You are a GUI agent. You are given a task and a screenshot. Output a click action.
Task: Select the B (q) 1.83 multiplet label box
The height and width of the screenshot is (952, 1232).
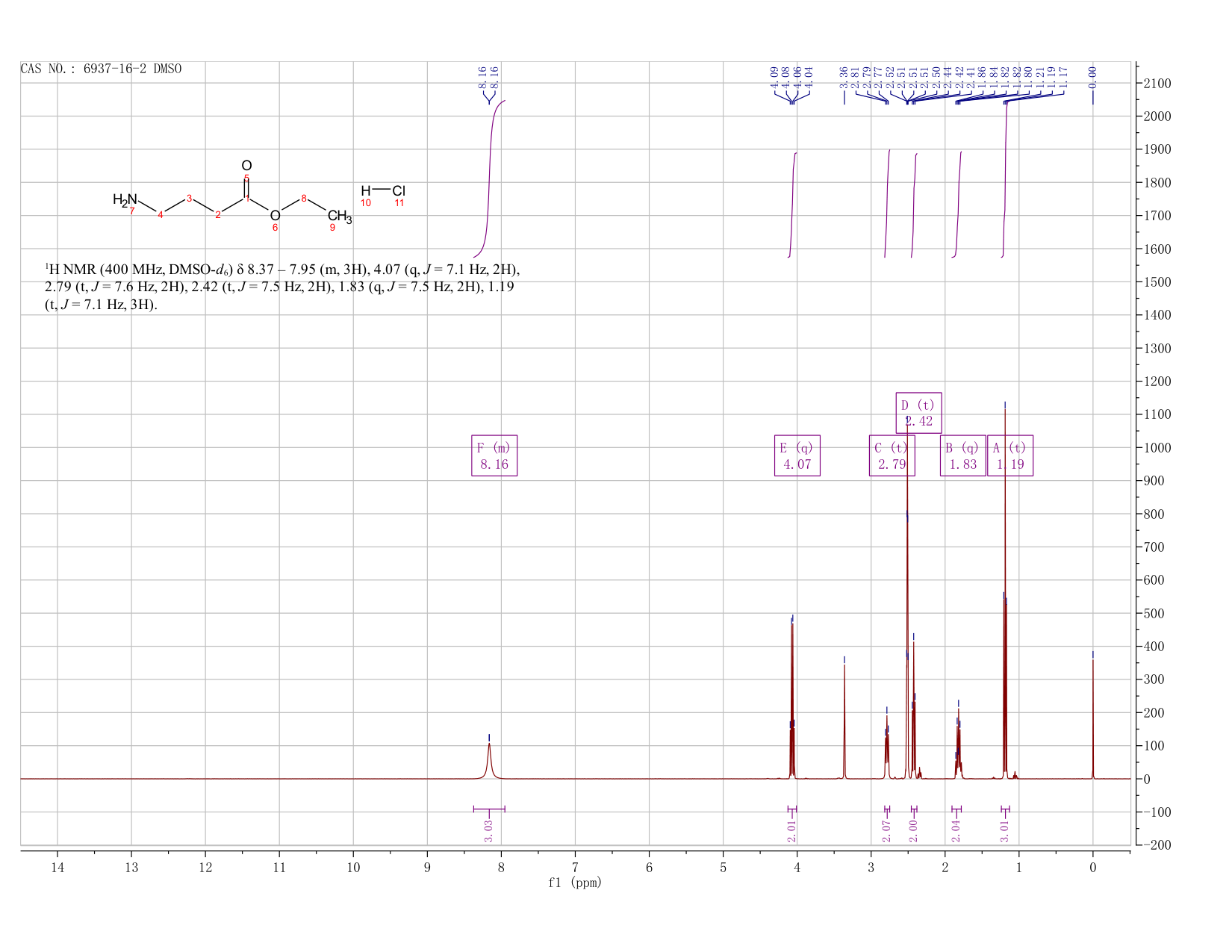[x=963, y=455]
